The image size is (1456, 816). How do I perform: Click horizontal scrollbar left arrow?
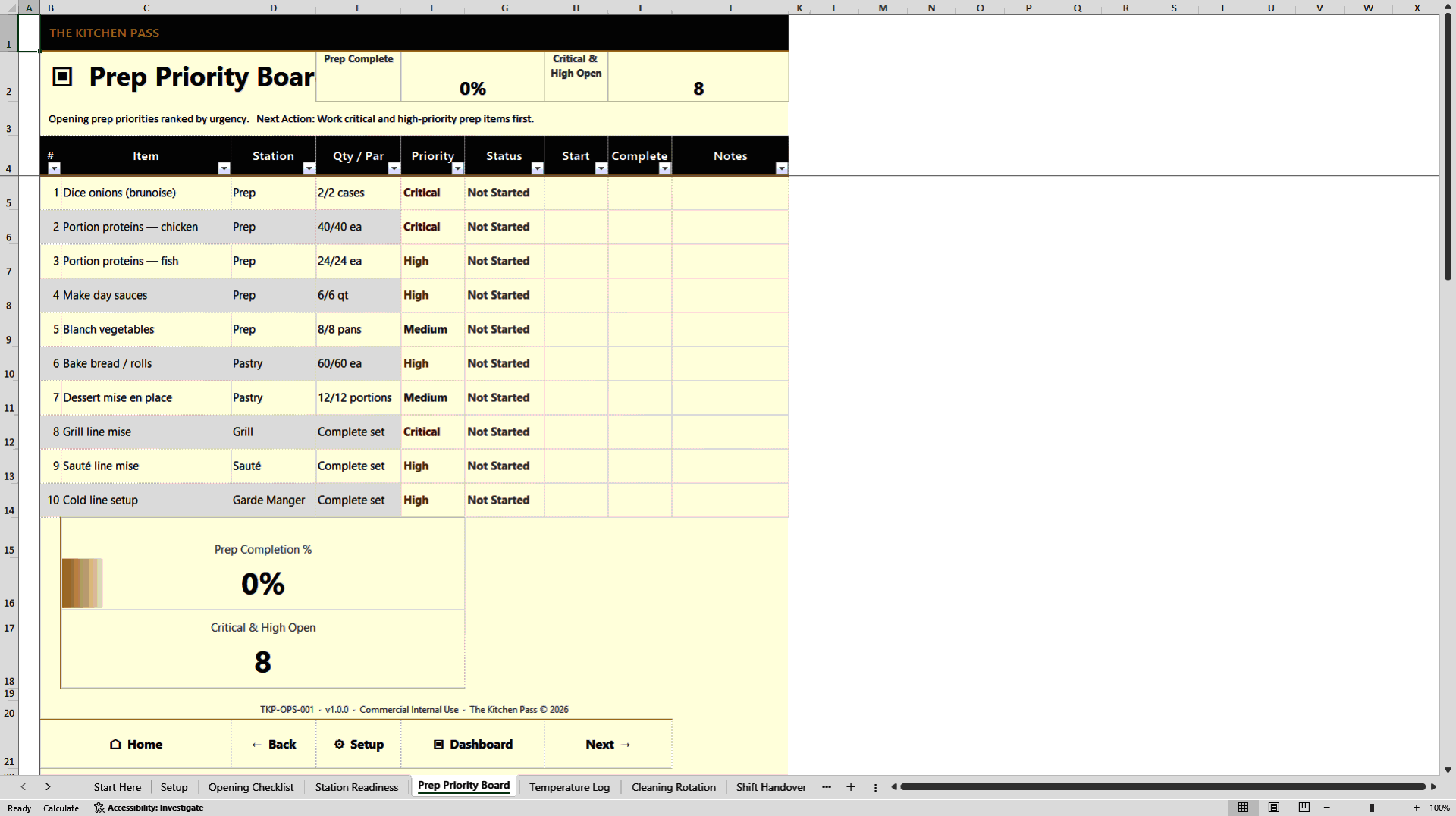click(894, 787)
